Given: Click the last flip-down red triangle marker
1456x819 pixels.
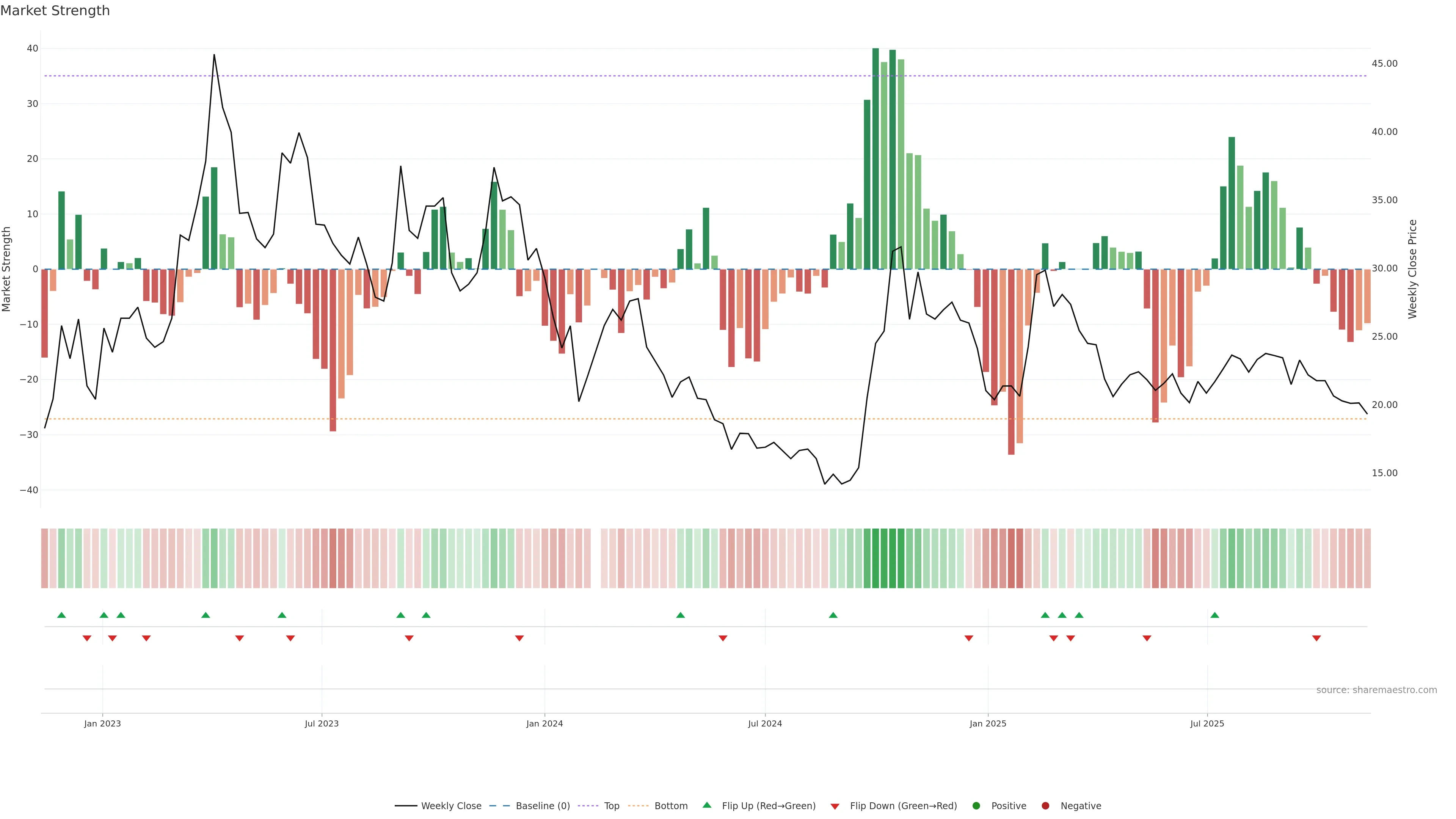Looking at the screenshot, I should click(1316, 638).
